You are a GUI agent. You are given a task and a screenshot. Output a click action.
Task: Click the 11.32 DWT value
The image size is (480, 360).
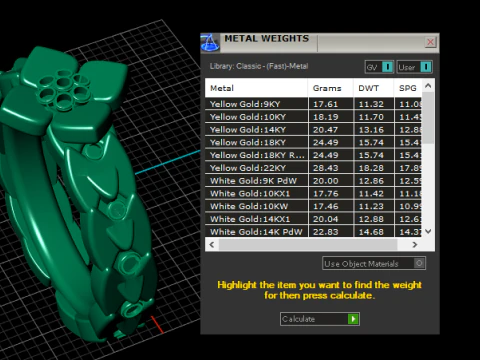coord(371,104)
